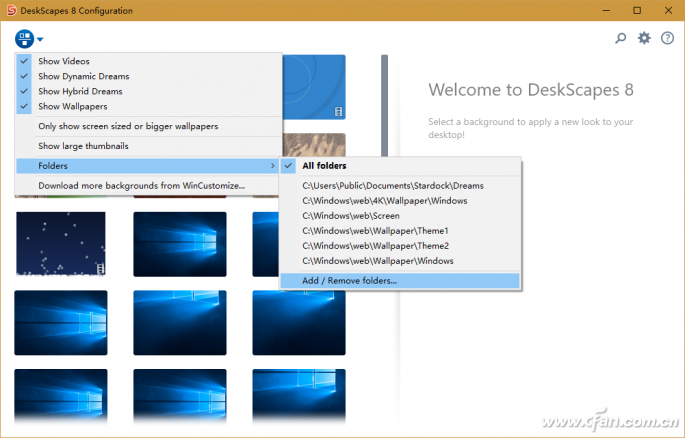Choose the Wallpaper\Theme2 folder path

(x=400, y=246)
